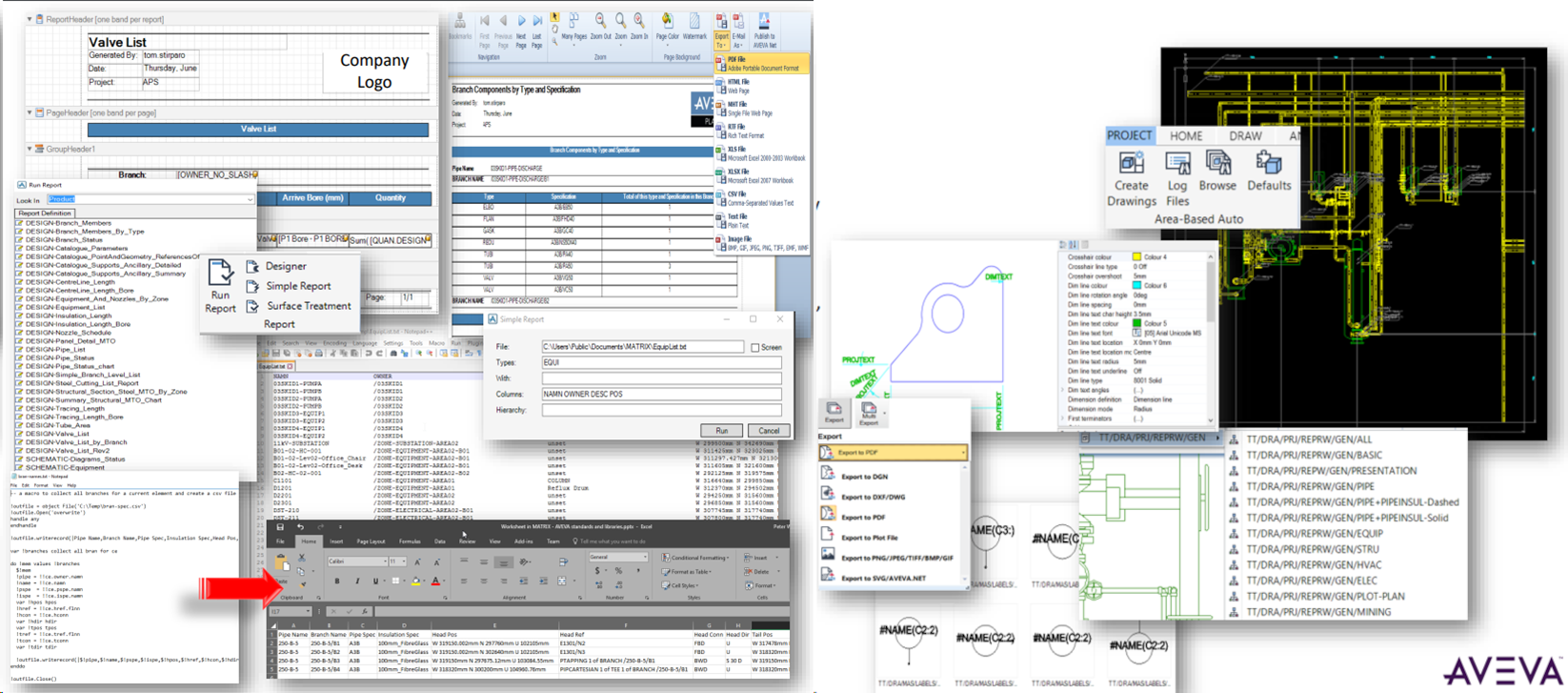Open the highlighted Export to PDF dropdown
The image size is (1568, 693).
click(963, 453)
